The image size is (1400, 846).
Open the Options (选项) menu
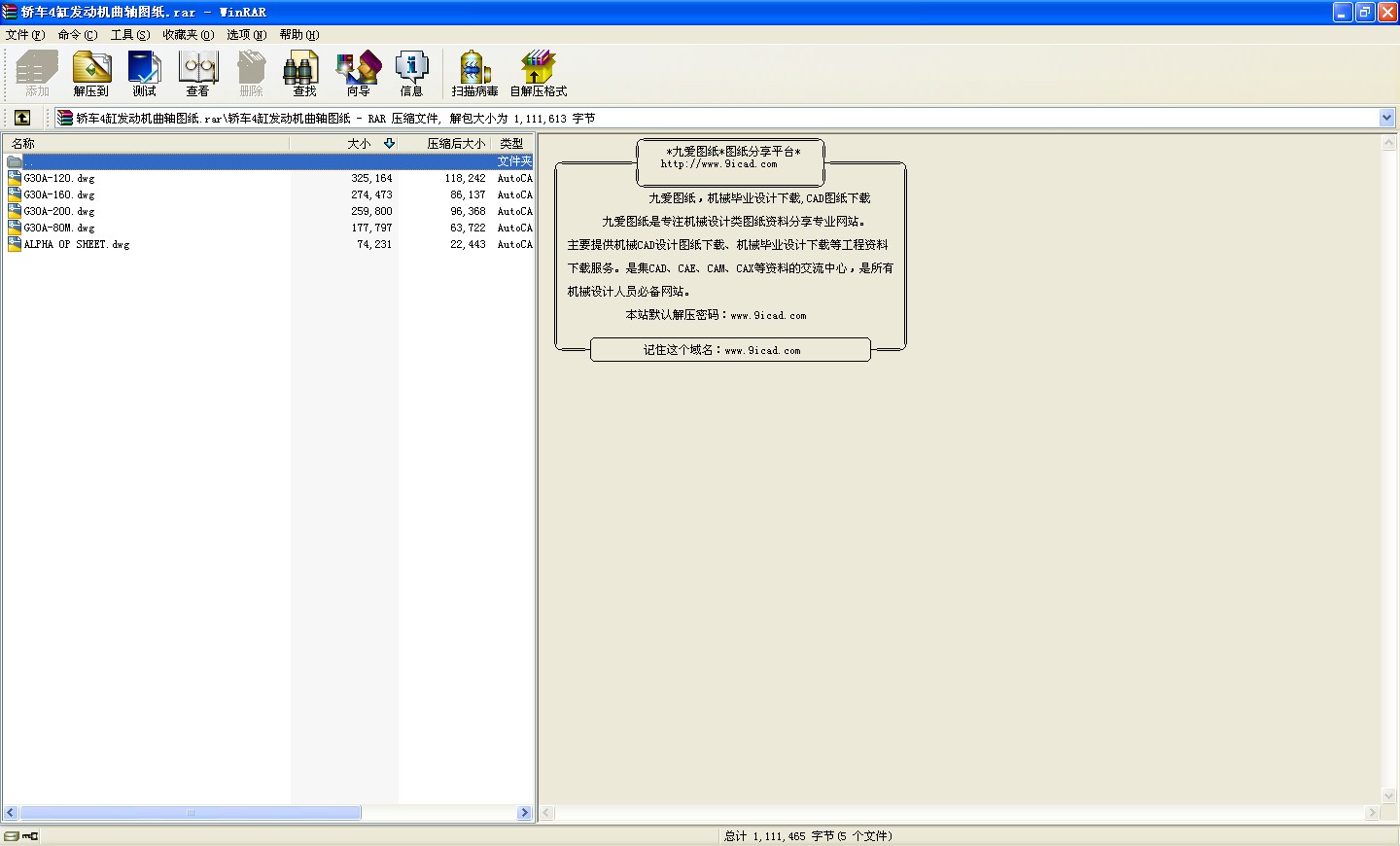click(246, 34)
